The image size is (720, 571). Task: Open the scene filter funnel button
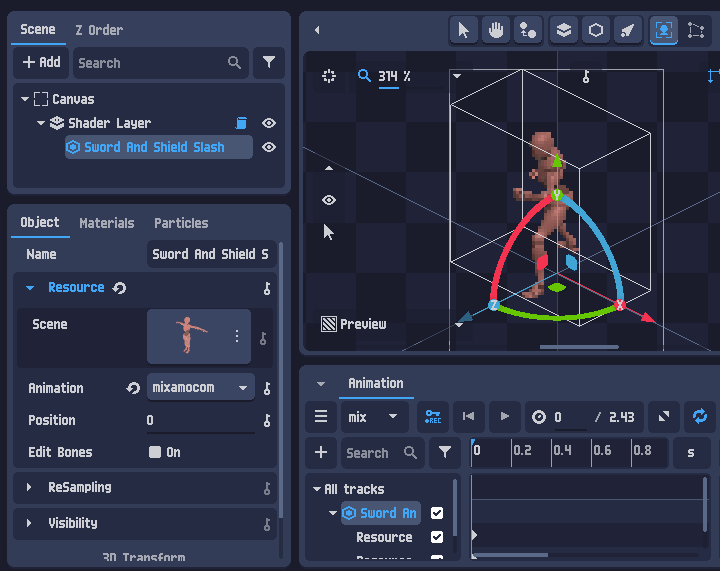click(269, 62)
